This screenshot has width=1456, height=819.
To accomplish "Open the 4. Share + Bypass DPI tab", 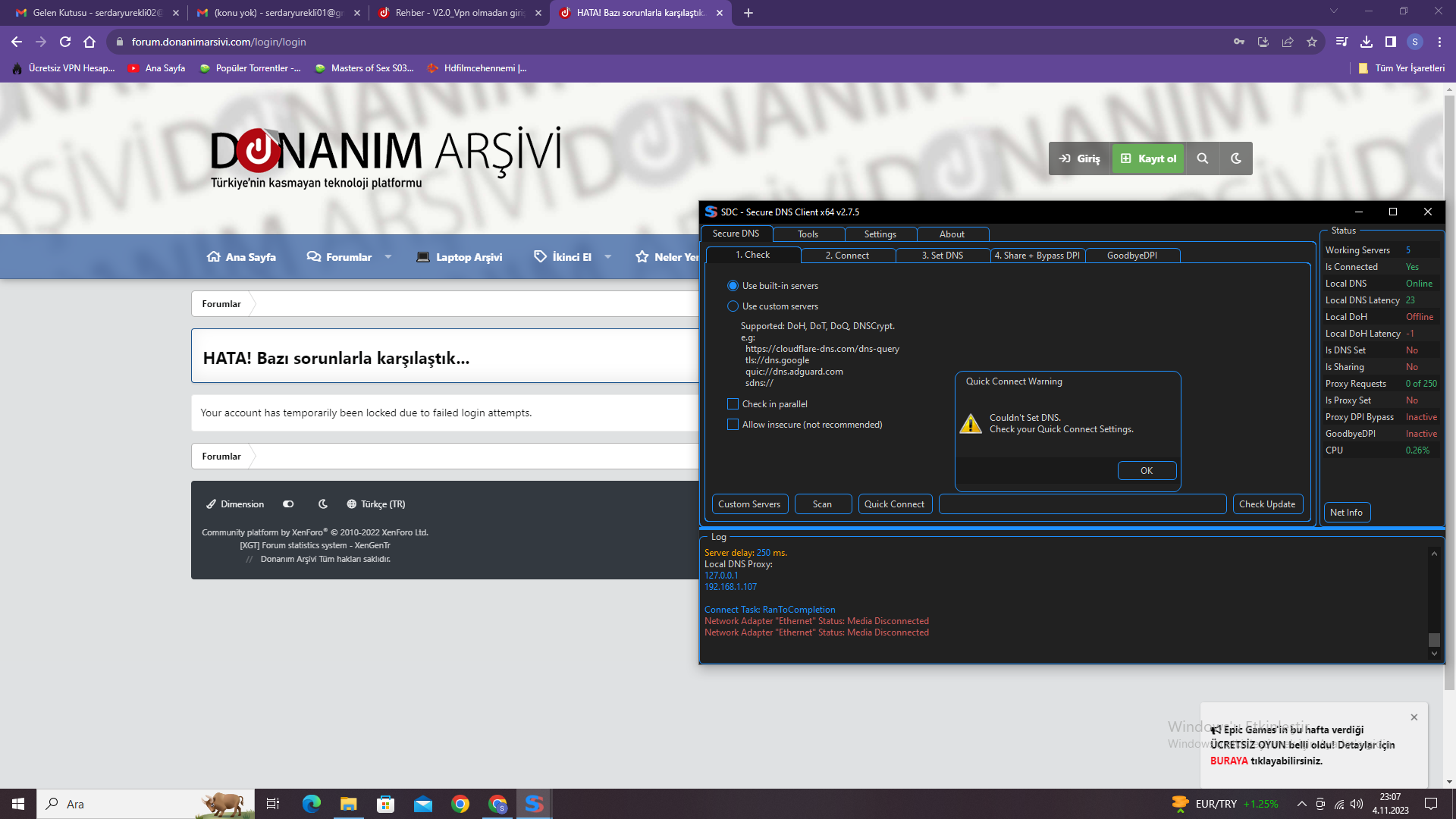I will pos(1037,256).
